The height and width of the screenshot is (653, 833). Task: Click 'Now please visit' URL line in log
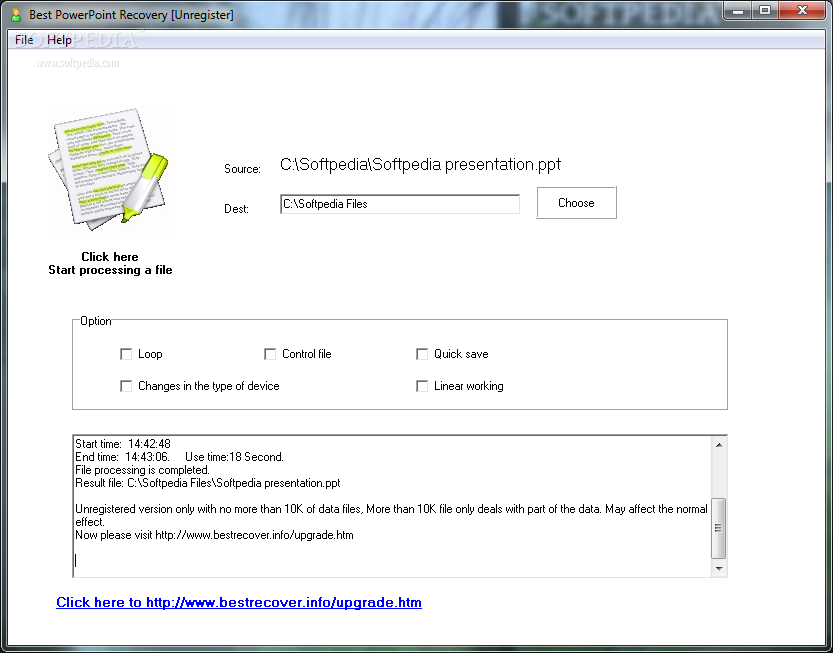[214, 535]
